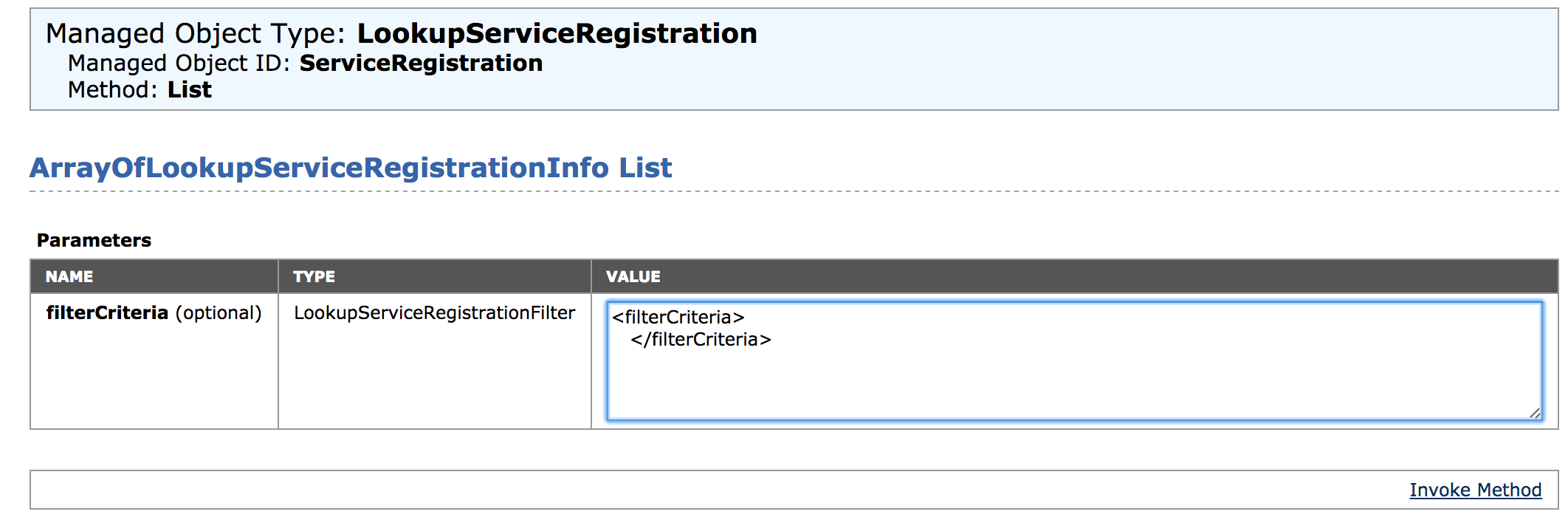Click the NAME column header
Viewport: 1568px width, 517px height.
pyautogui.click(x=69, y=276)
